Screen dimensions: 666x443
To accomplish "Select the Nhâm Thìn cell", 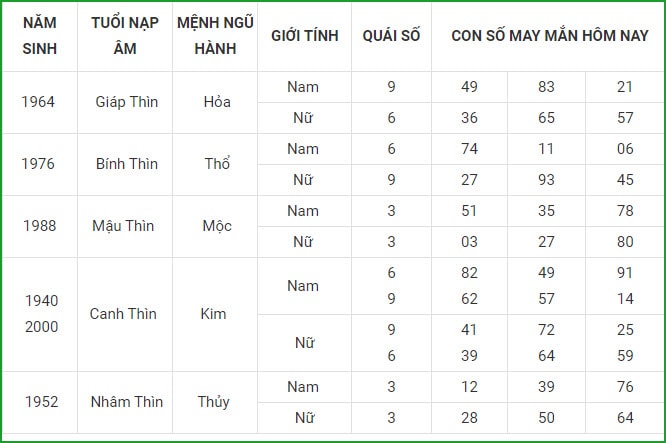I will (x=127, y=402).
